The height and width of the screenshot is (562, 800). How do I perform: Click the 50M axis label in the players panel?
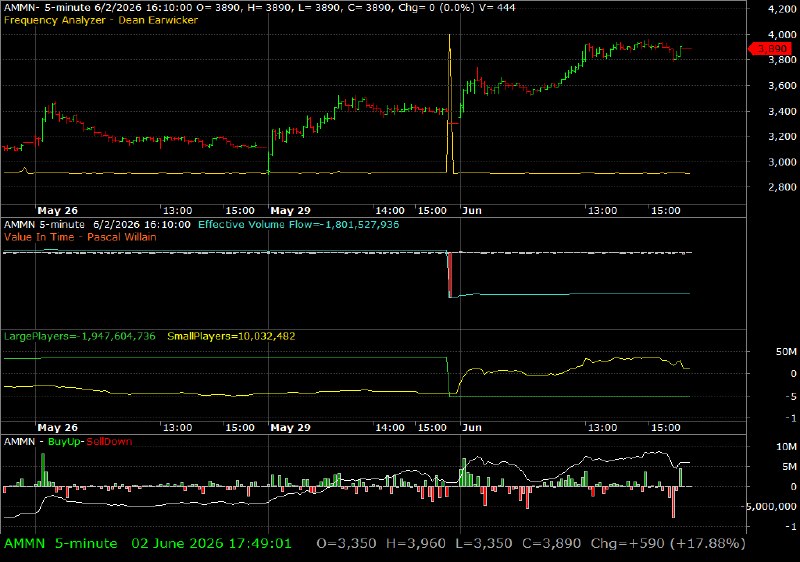(x=786, y=352)
